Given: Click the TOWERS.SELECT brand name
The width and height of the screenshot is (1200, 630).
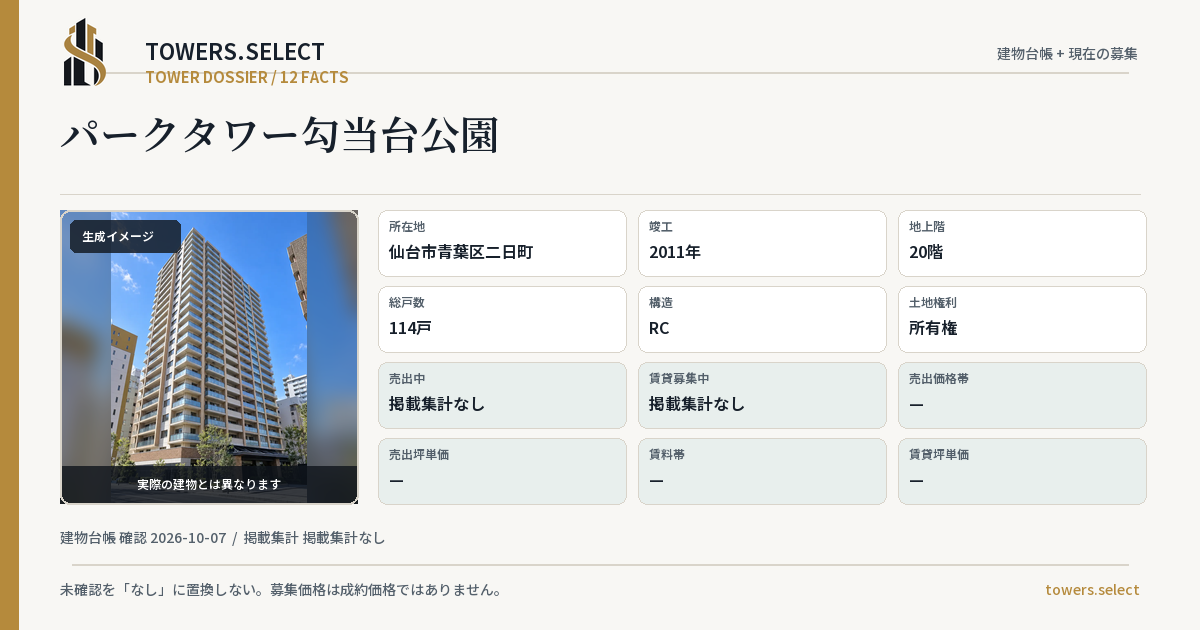Looking at the screenshot, I should click(x=235, y=52).
